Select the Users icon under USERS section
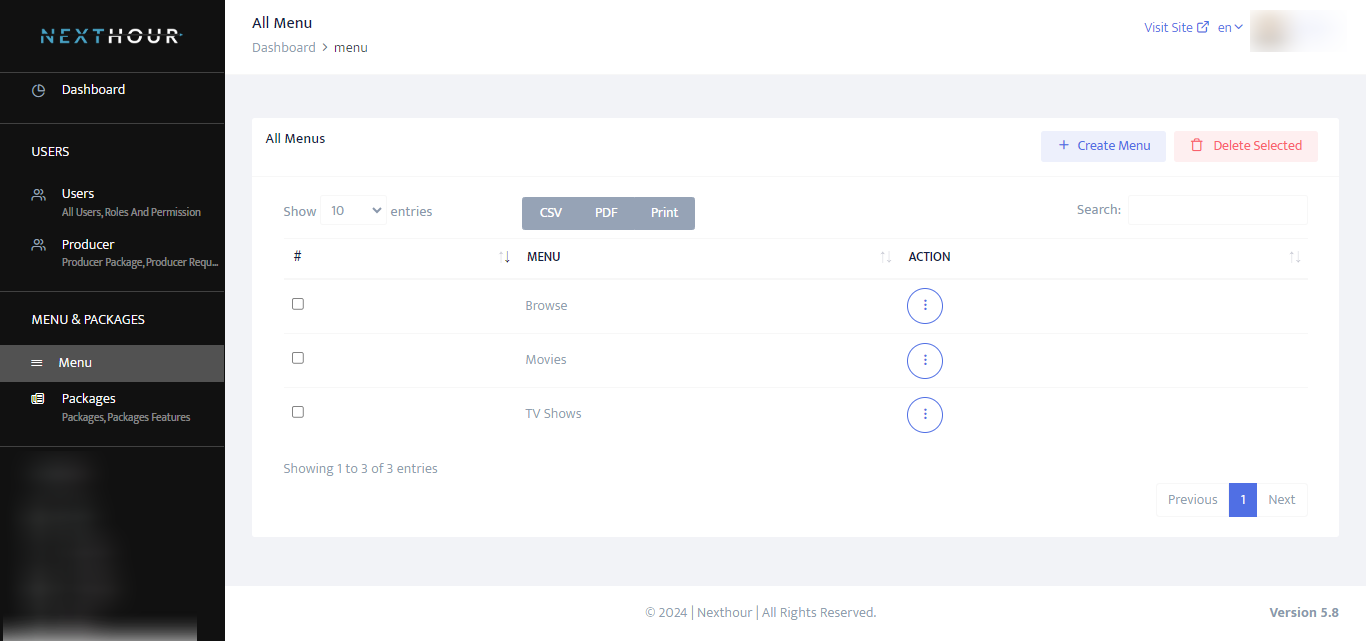The image size is (1366, 641). coord(38,193)
